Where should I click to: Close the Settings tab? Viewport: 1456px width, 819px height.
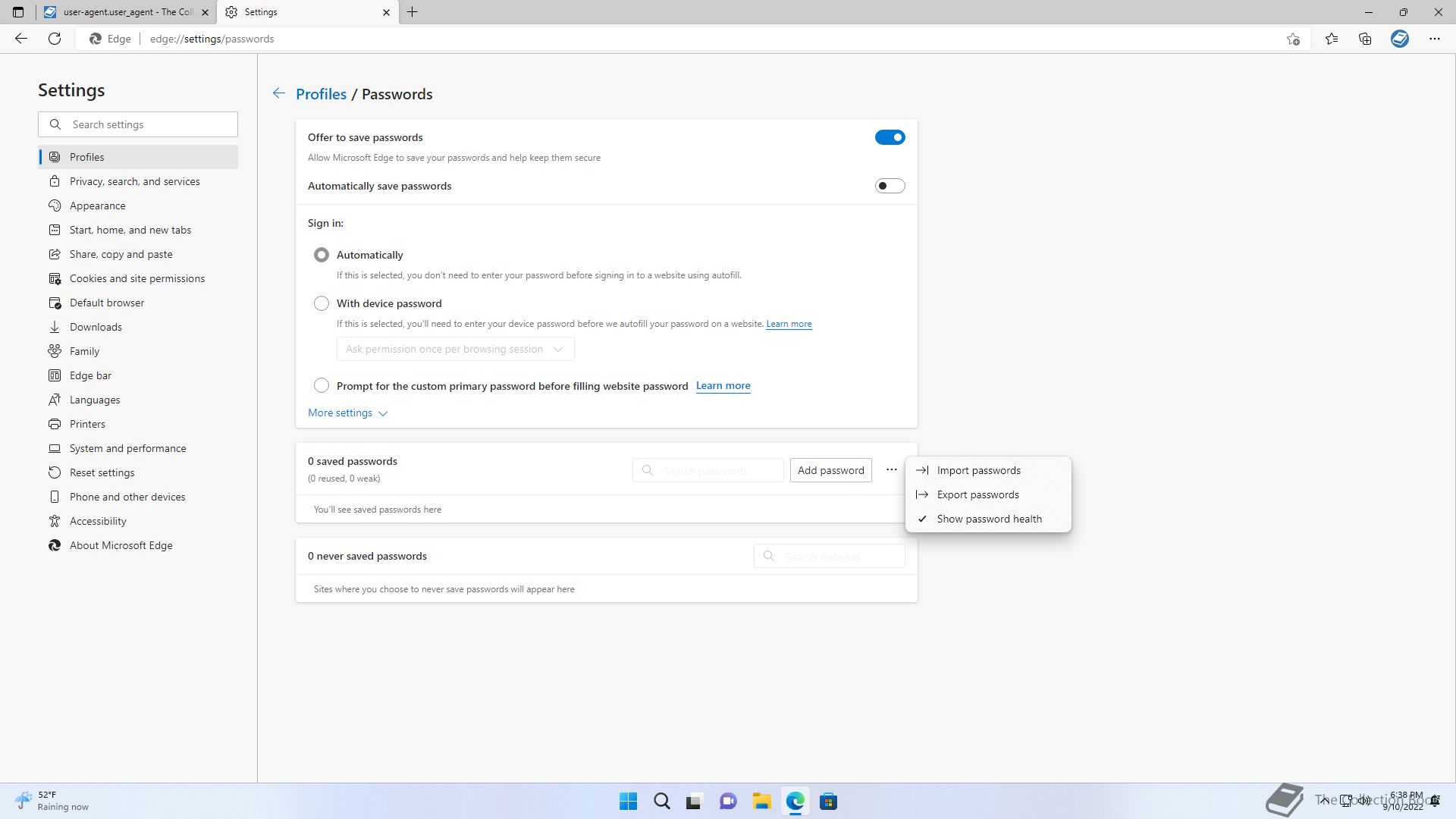(386, 12)
